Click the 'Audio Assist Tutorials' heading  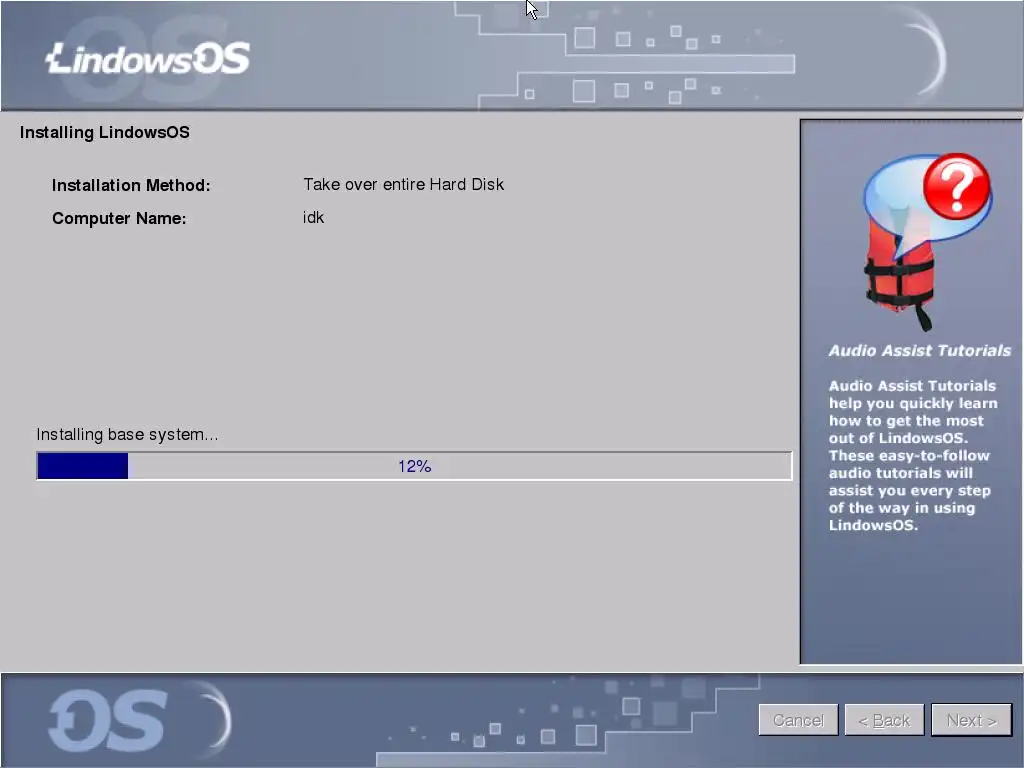[920, 351]
